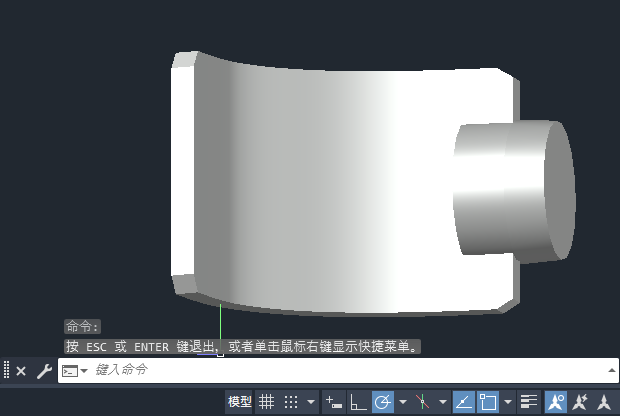The height and width of the screenshot is (416, 620).
Task: Click the annotation scale icon
Action: (604, 402)
